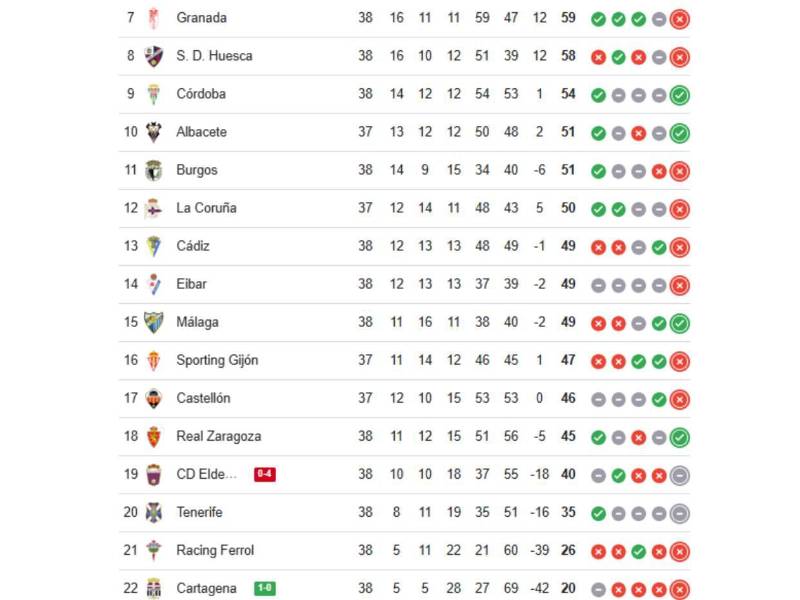Select the Sporting Gijón club crest

(x=155, y=360)
